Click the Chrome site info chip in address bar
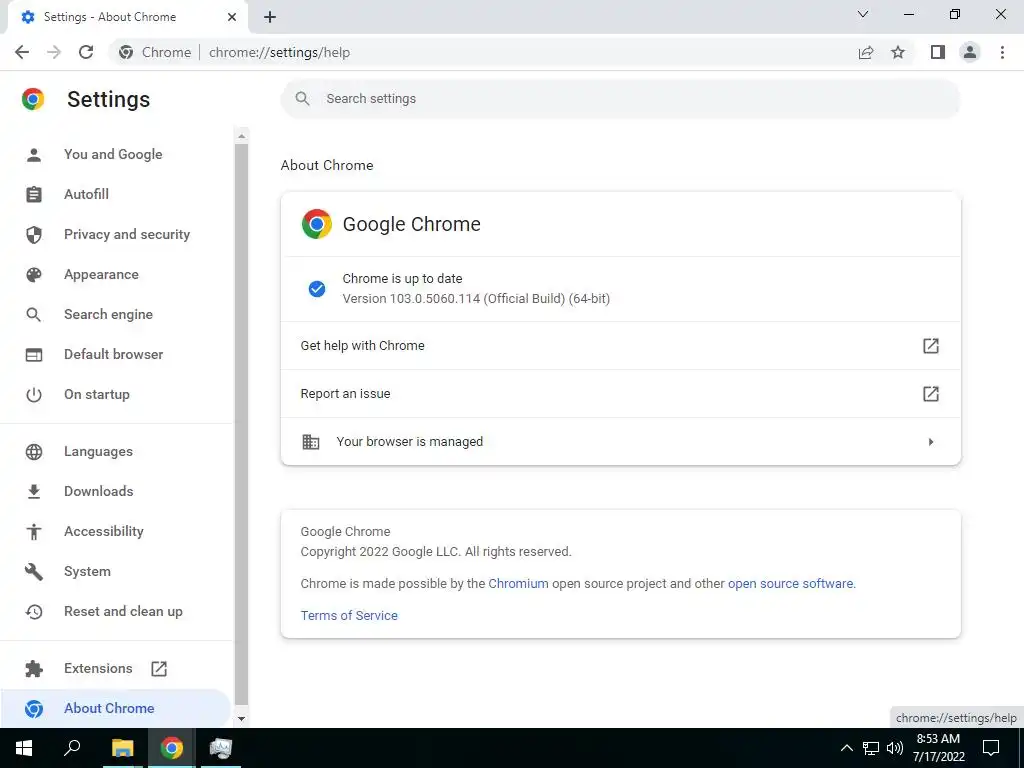 [155, 52]
